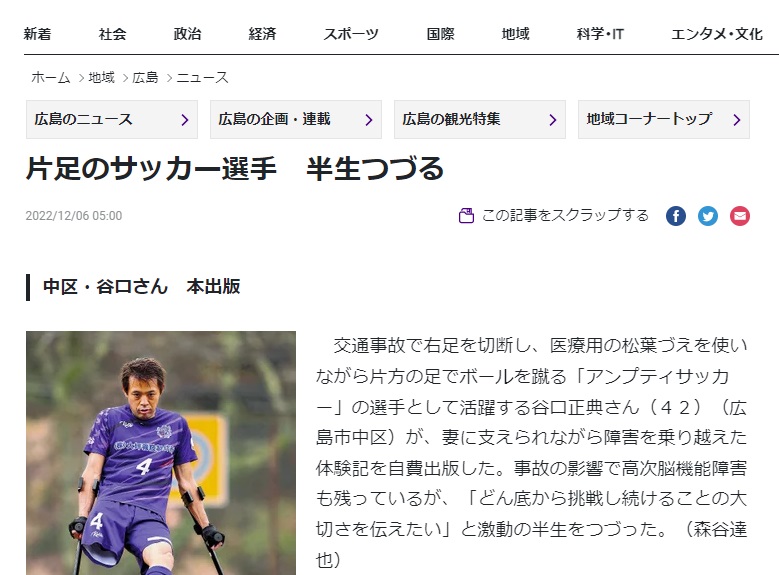Click the この記事をスクラップする link
This screenshot has width=779, height=575.
click(565, 215)
